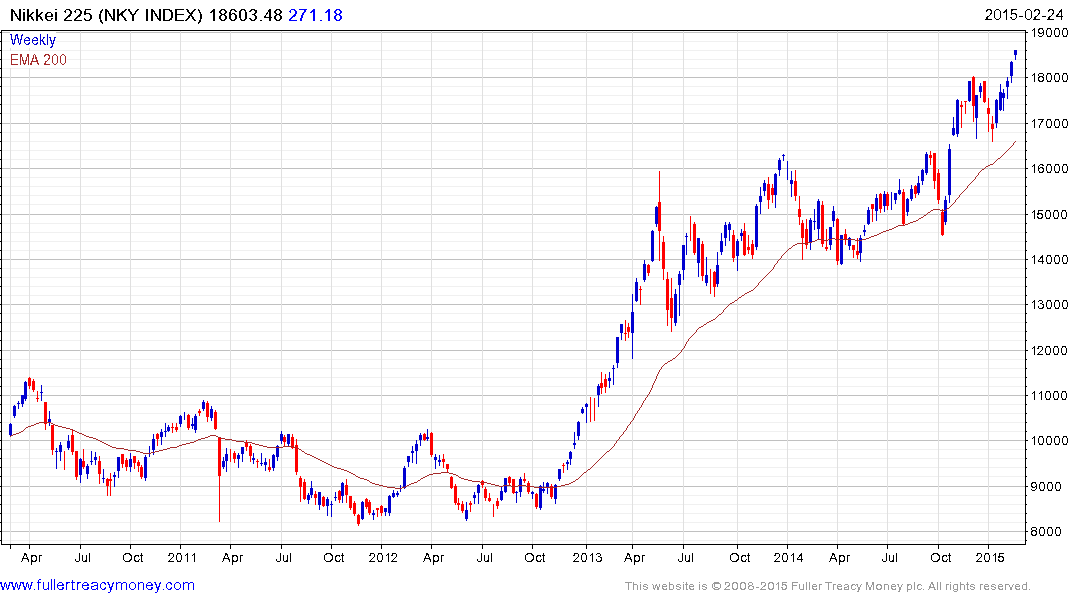The height and width of the screenshot is (600, 1075).
Task: Click the 18000 y-axis label
Action: click(1050, 78)
